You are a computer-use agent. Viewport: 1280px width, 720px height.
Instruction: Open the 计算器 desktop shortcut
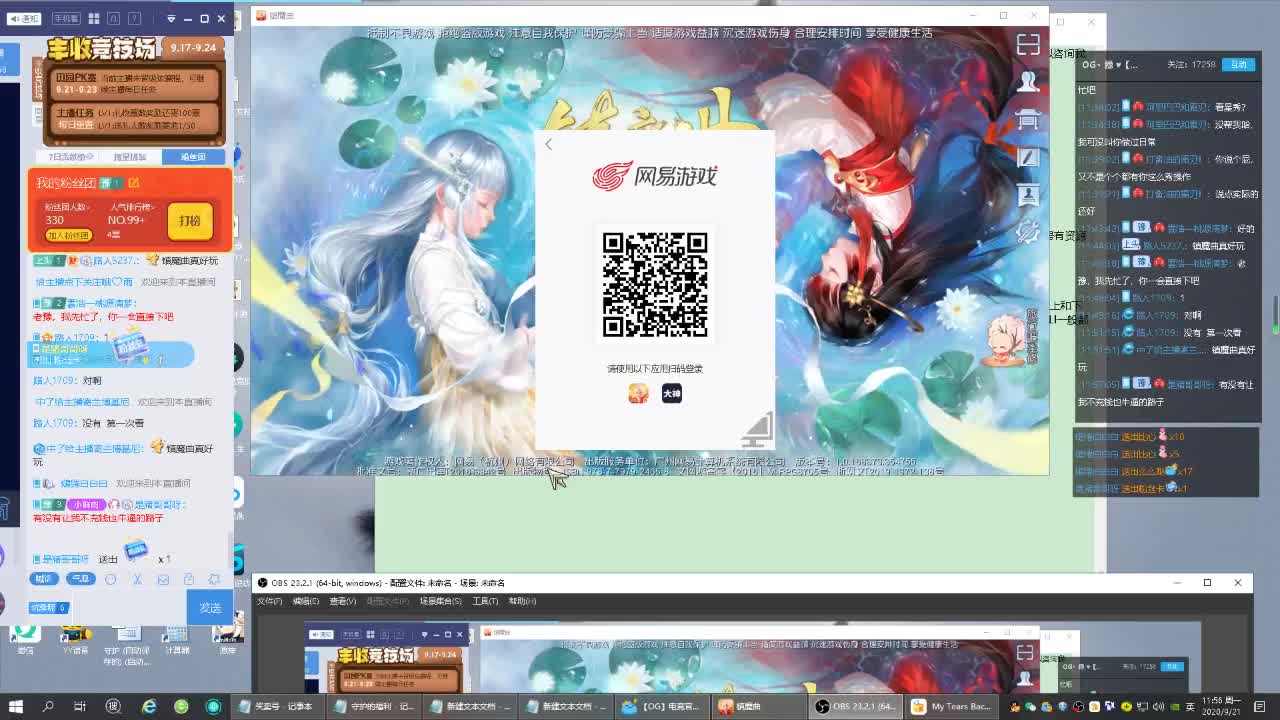(x=177, y=641)
